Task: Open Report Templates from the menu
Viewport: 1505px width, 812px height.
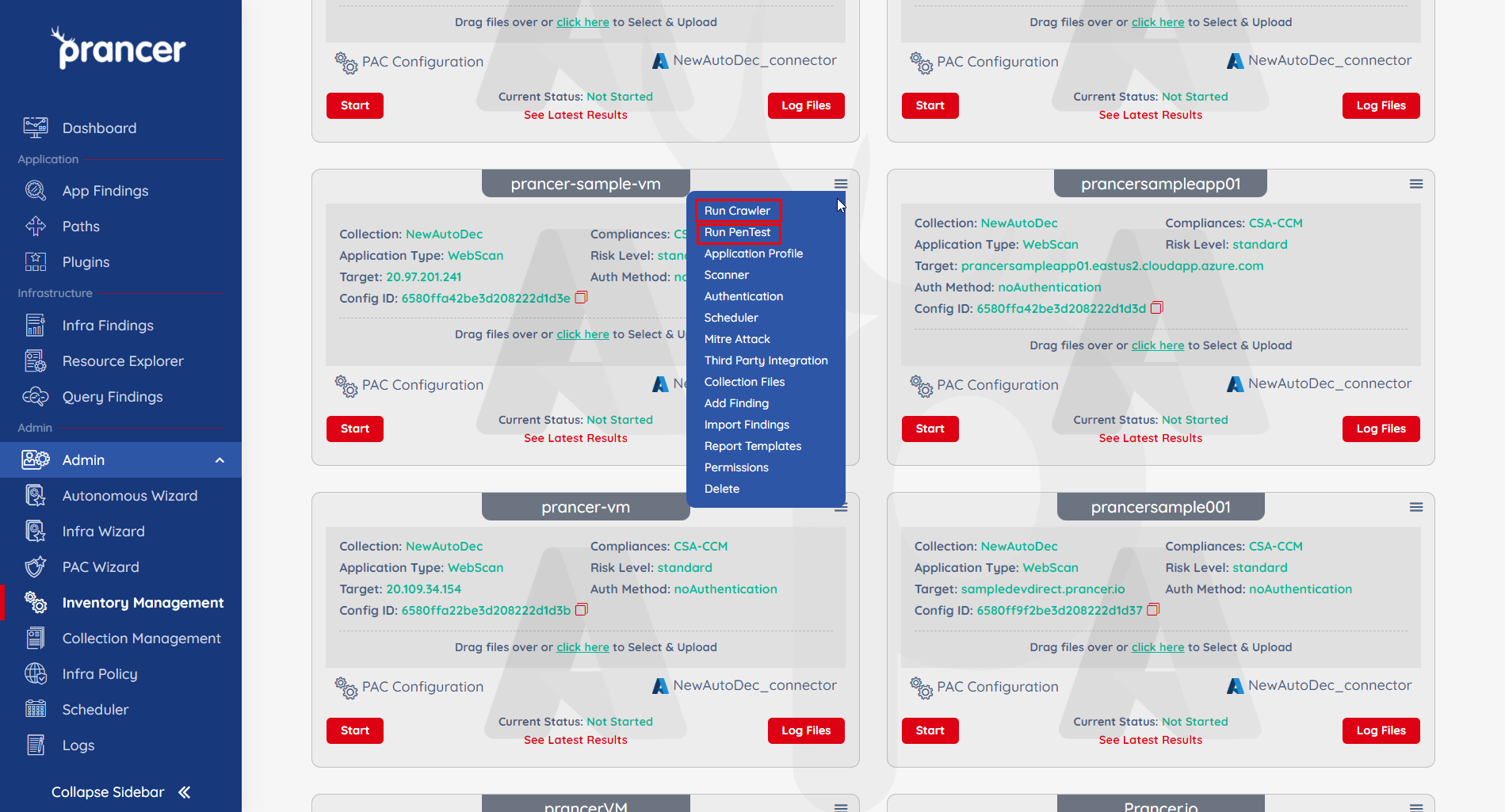Action: (753, 446)
